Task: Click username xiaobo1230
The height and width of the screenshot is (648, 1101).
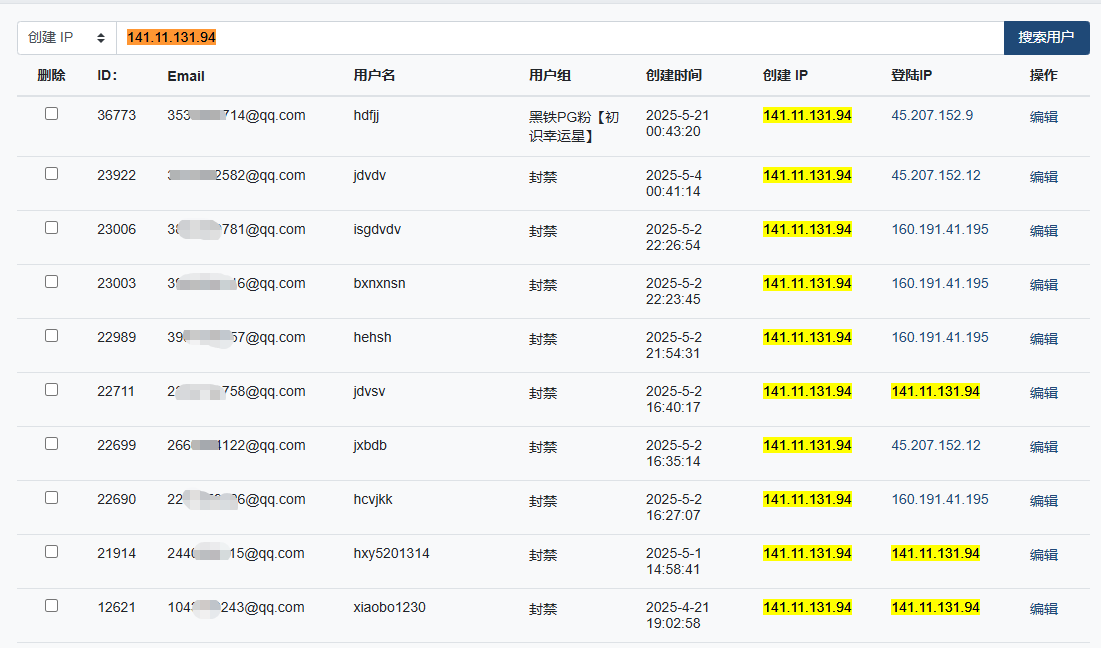Action: point(389,608)
